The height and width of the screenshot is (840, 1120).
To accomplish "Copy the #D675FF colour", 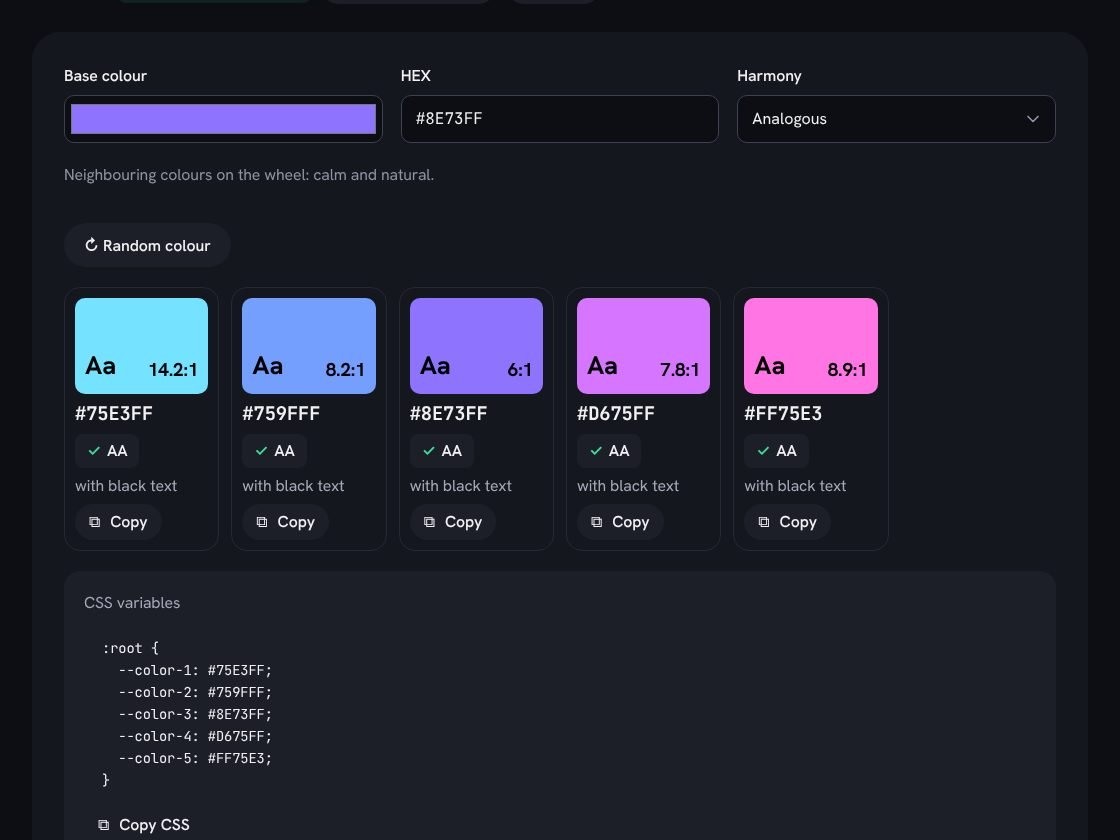I will click(620, 522).
